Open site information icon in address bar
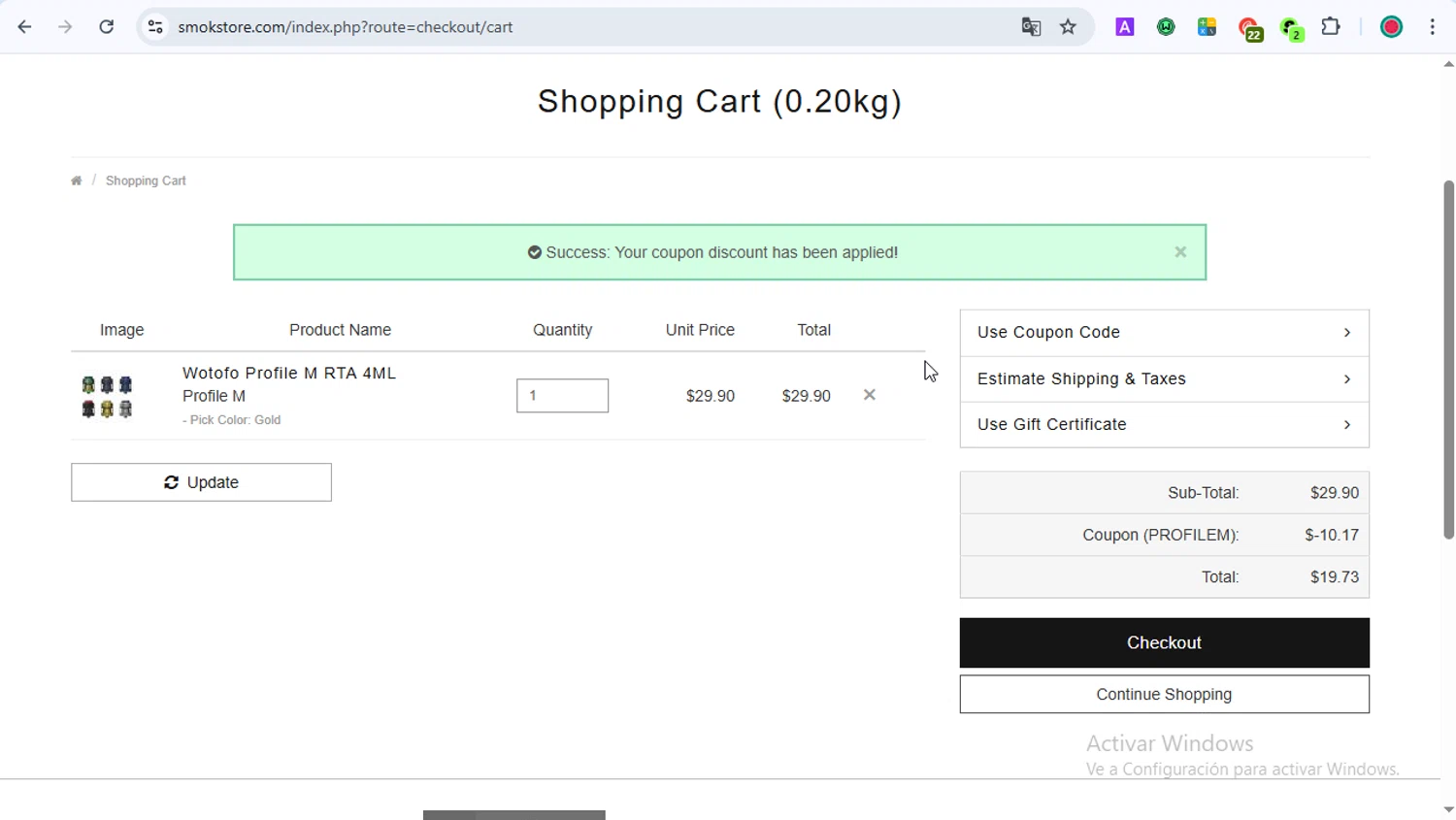 pos(155,27)
